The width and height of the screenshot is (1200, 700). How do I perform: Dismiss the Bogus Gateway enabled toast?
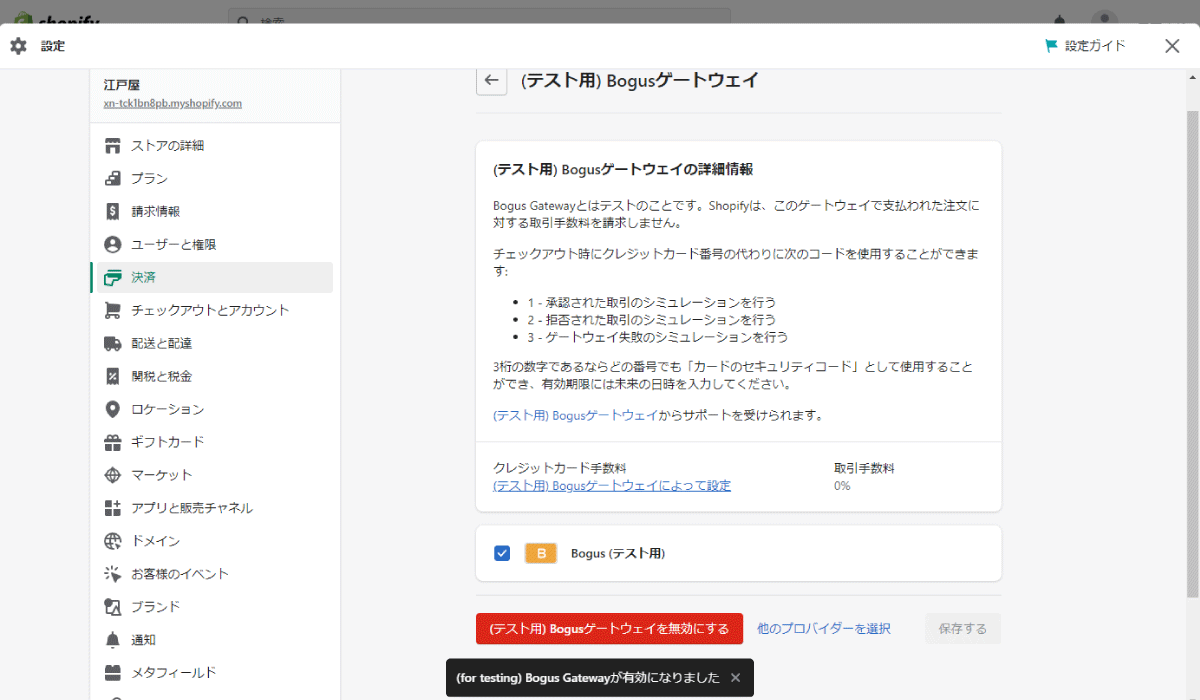tap(735, 678)
